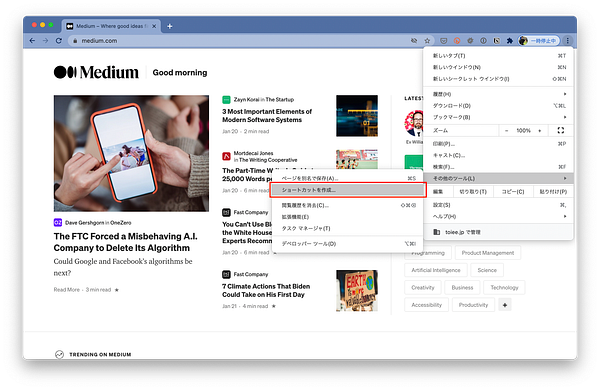Click コピー(C) in the edit row
The height and width of the screenshot is (390, 600).
click(513, 191)
